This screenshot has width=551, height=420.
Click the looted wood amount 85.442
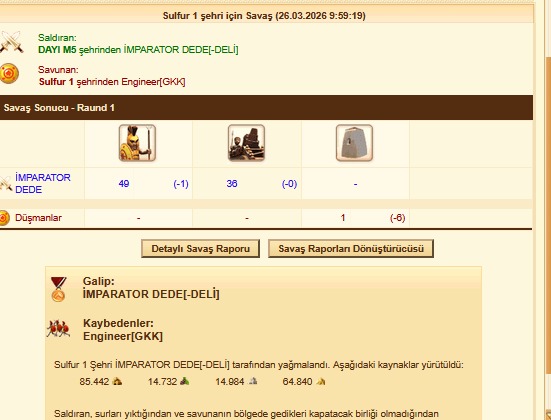tap(94, 382)
